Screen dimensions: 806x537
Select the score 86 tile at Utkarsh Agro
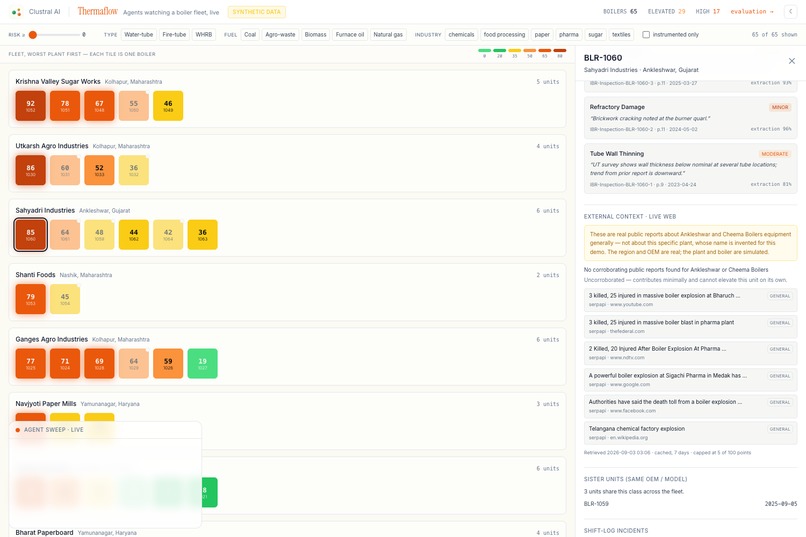tap(30, 170)
